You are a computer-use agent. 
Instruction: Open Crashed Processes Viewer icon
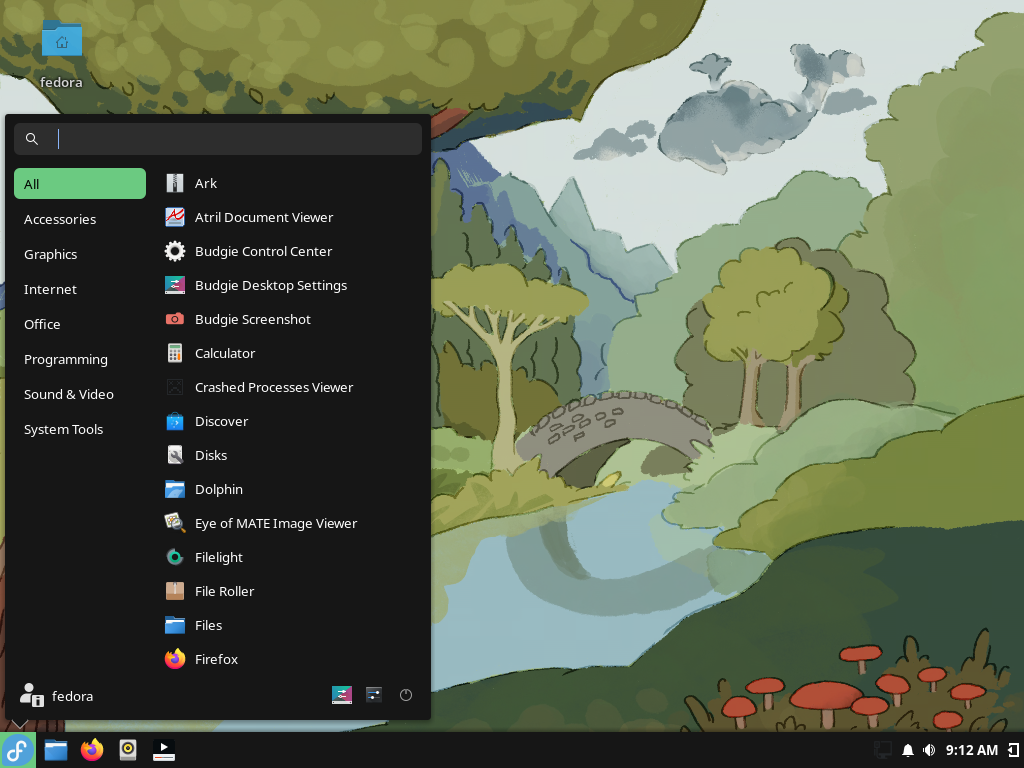[174, 387]
